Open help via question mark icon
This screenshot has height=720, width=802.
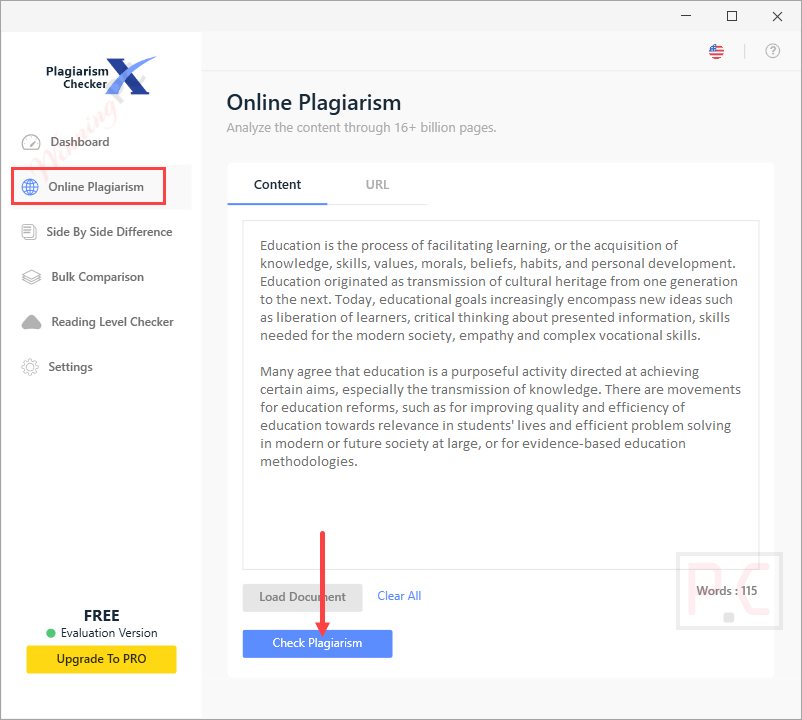[x=772, y=51]
